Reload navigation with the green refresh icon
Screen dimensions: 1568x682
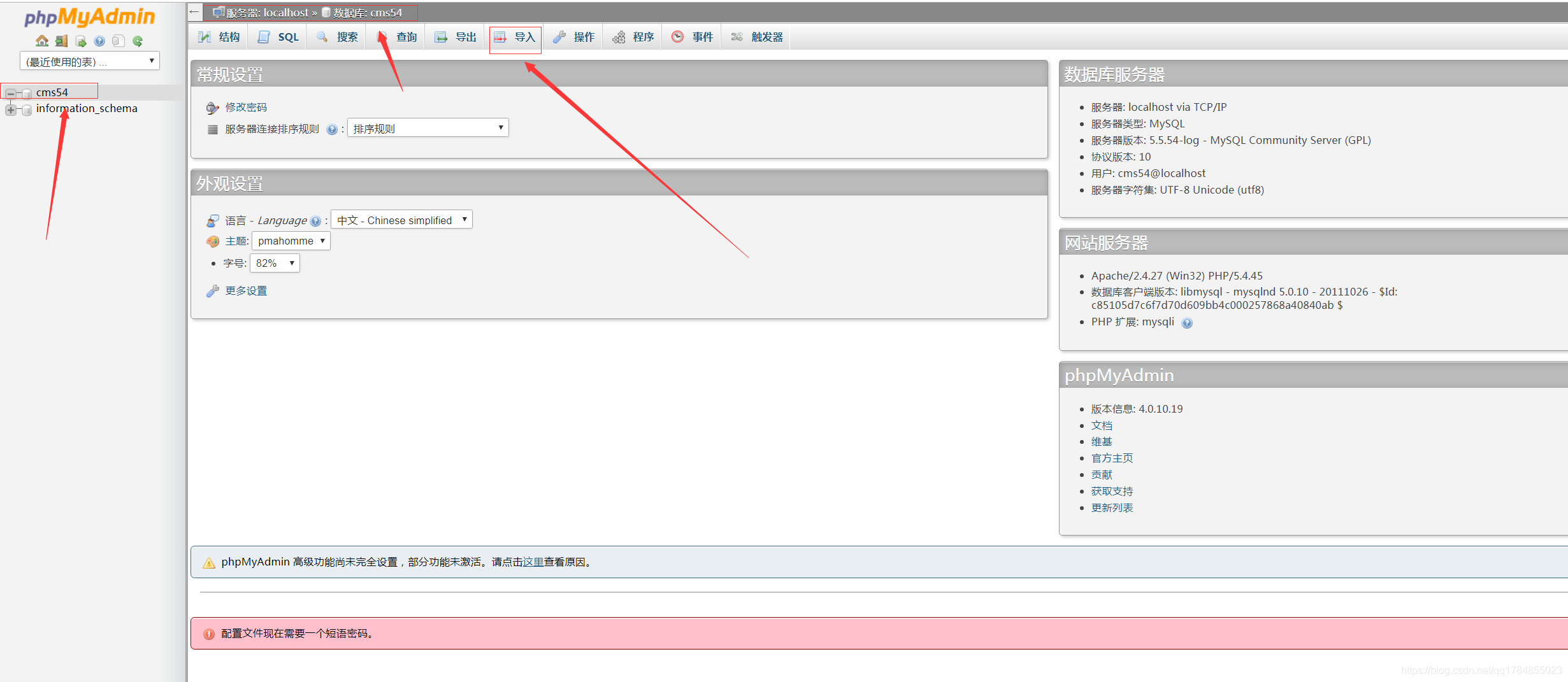(x=138, y=41)
